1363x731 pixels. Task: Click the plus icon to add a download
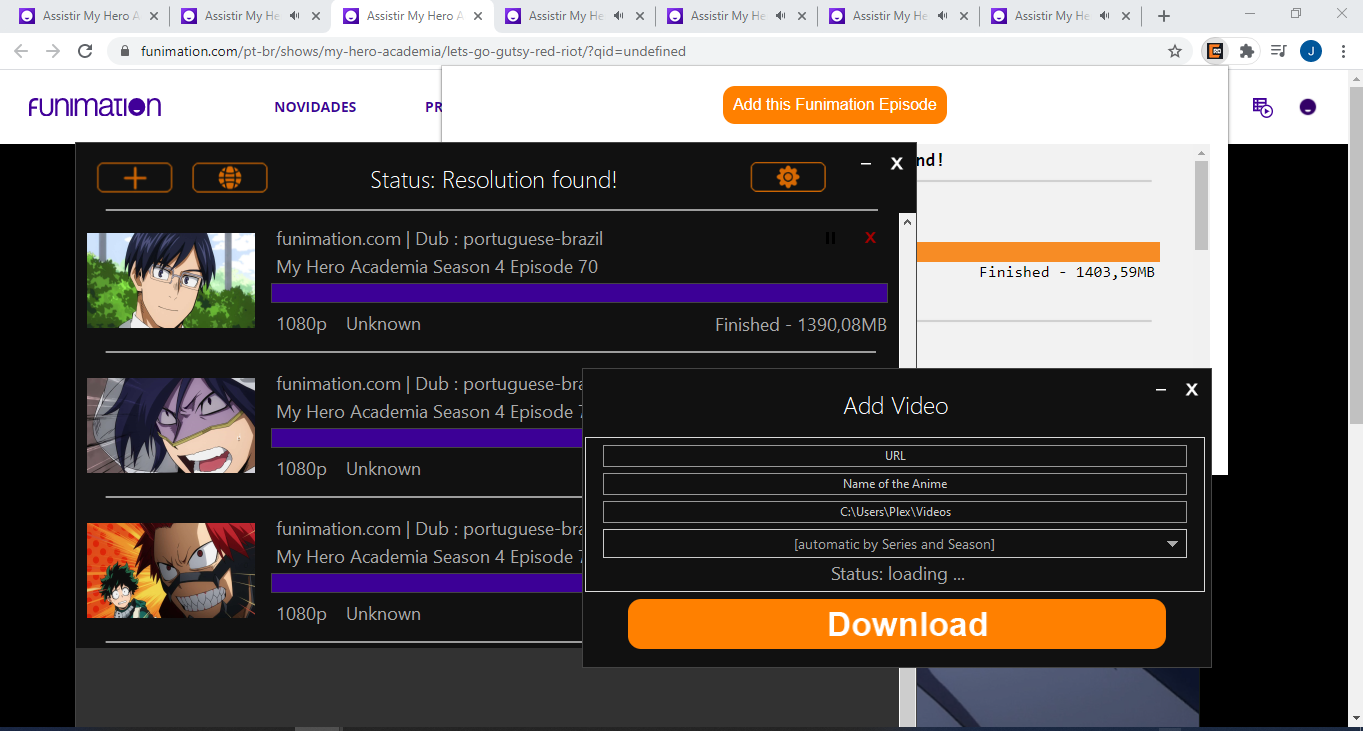(x=134, y=177)
